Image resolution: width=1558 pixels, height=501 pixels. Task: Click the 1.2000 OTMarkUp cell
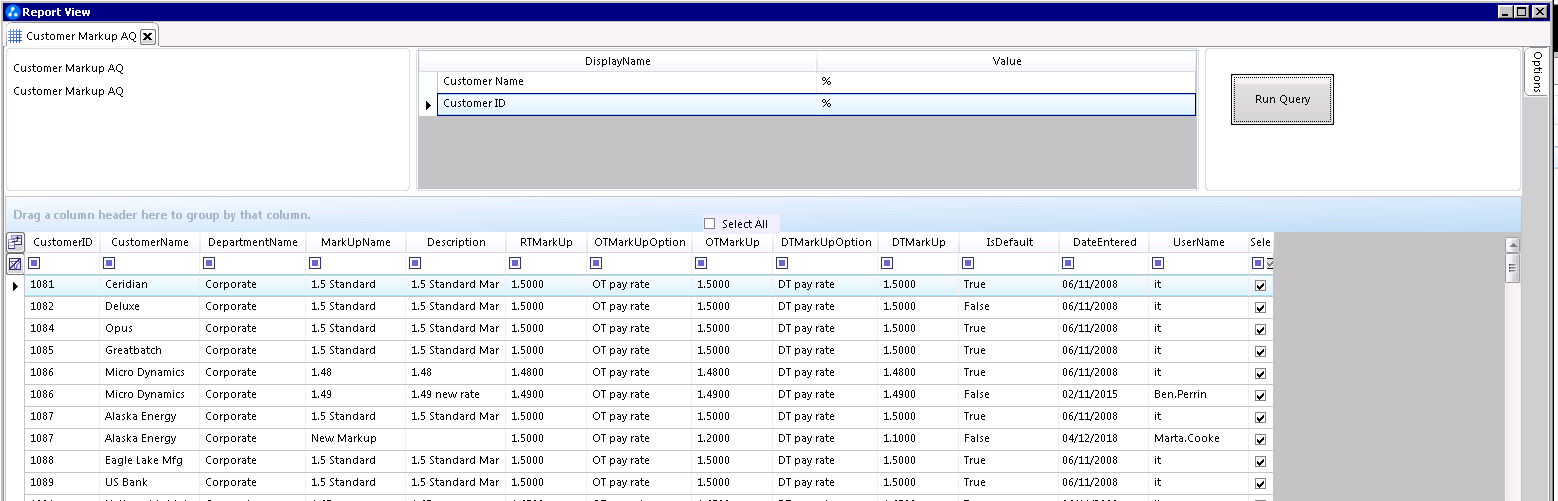(x=732, y=439)
